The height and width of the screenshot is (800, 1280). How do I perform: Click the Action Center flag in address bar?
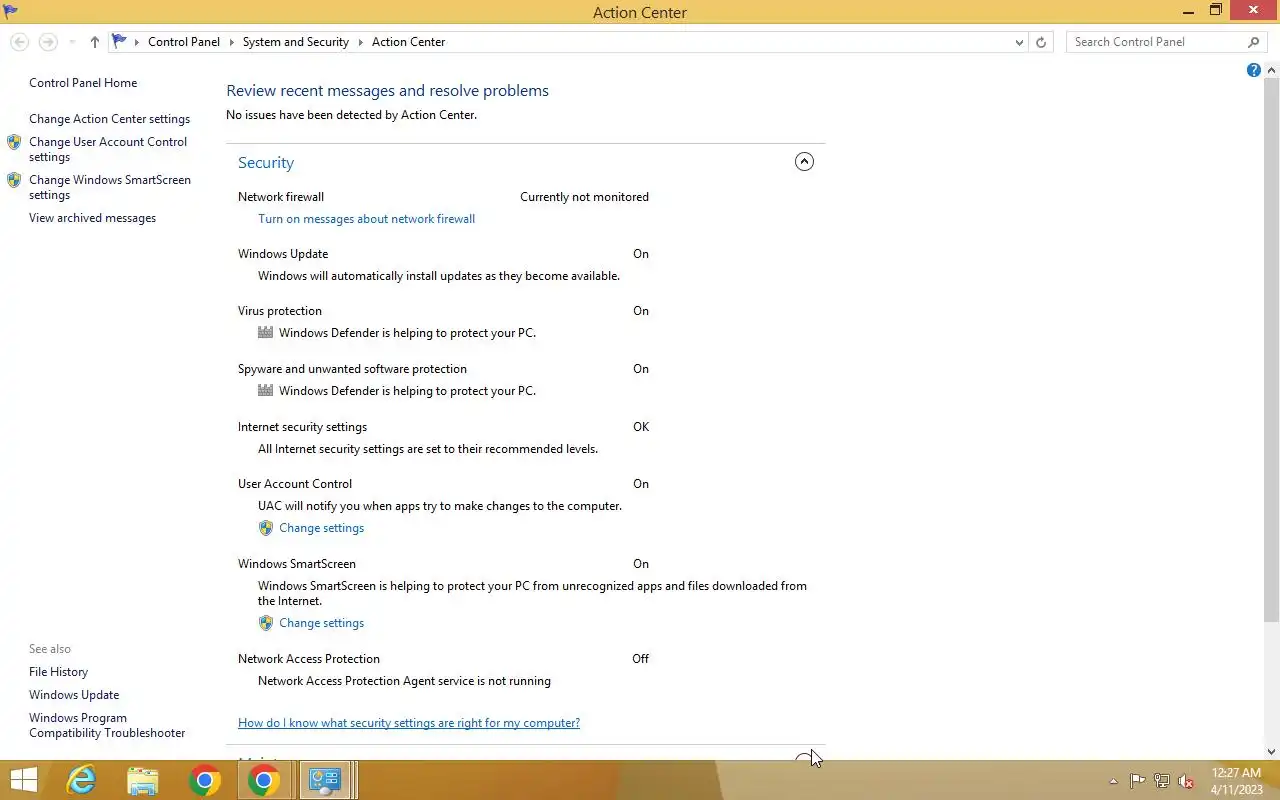click(x=120, y=41)
